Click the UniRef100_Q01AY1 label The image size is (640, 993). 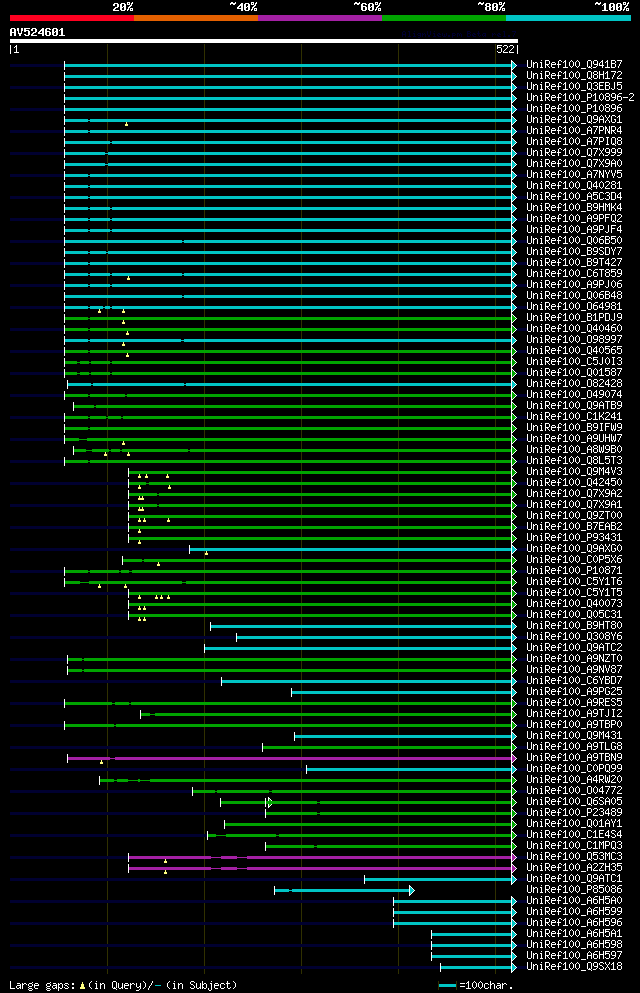click(x=574, y=823)
